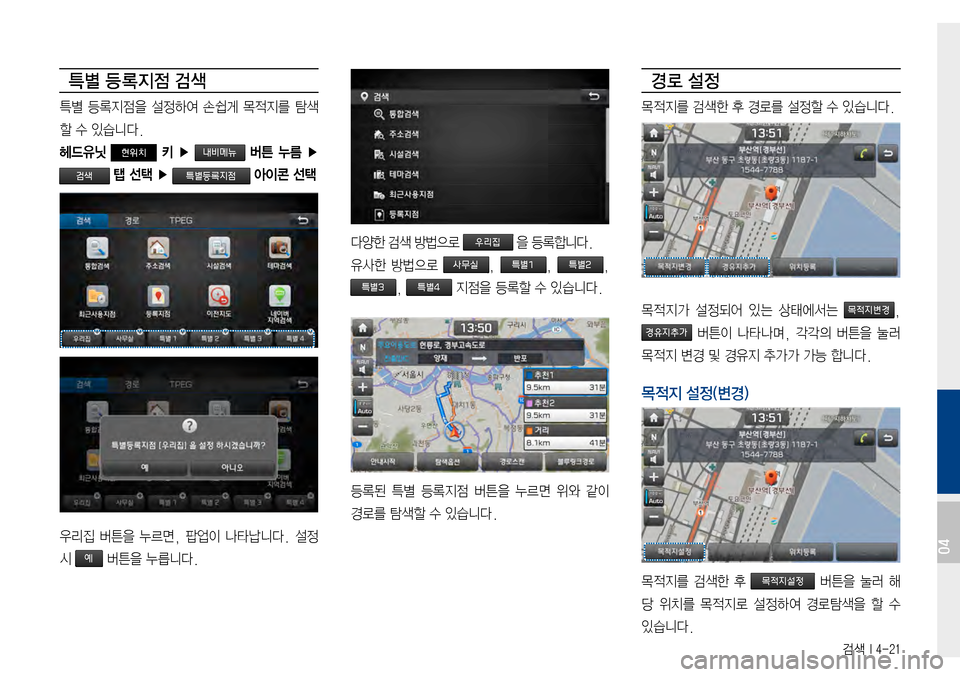Tap 특별 2 button below the search grid
This screenshot has height=677, width=960.
210,338
